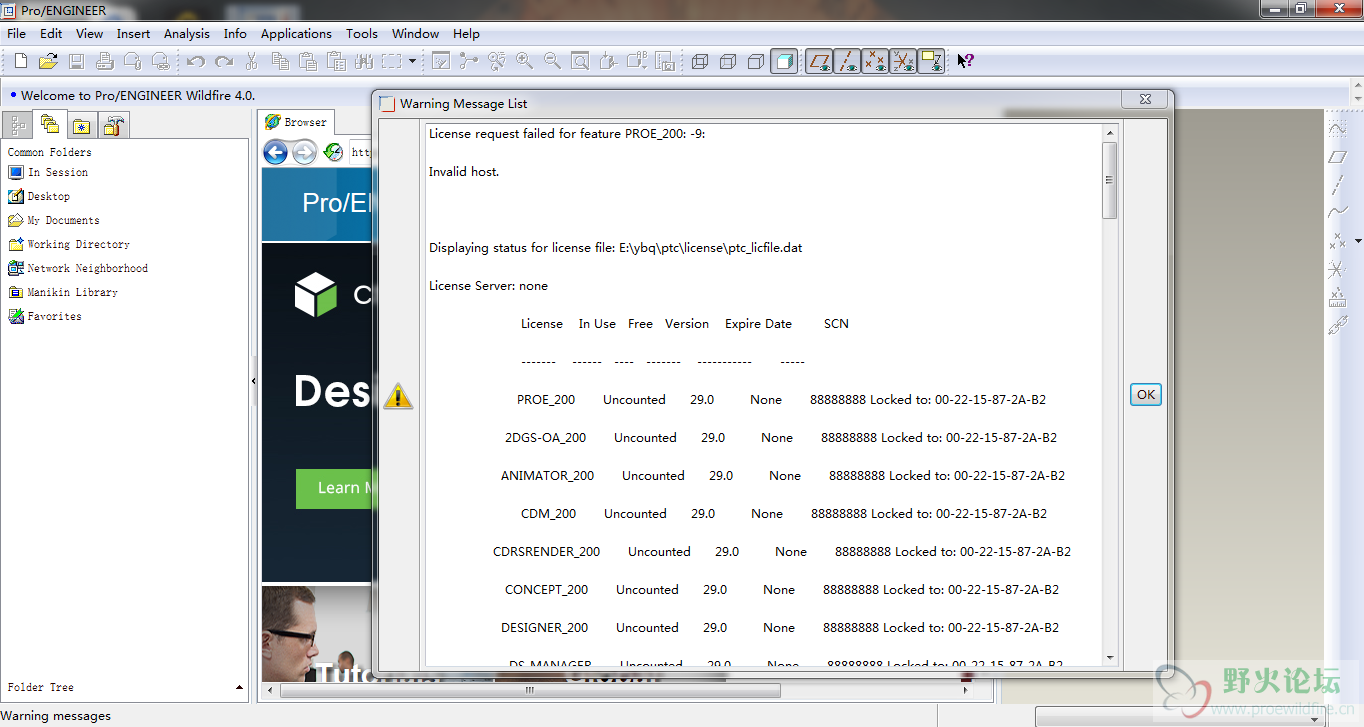Click the Redo arrow icon

pyautogui.click(x=224, y=61)
